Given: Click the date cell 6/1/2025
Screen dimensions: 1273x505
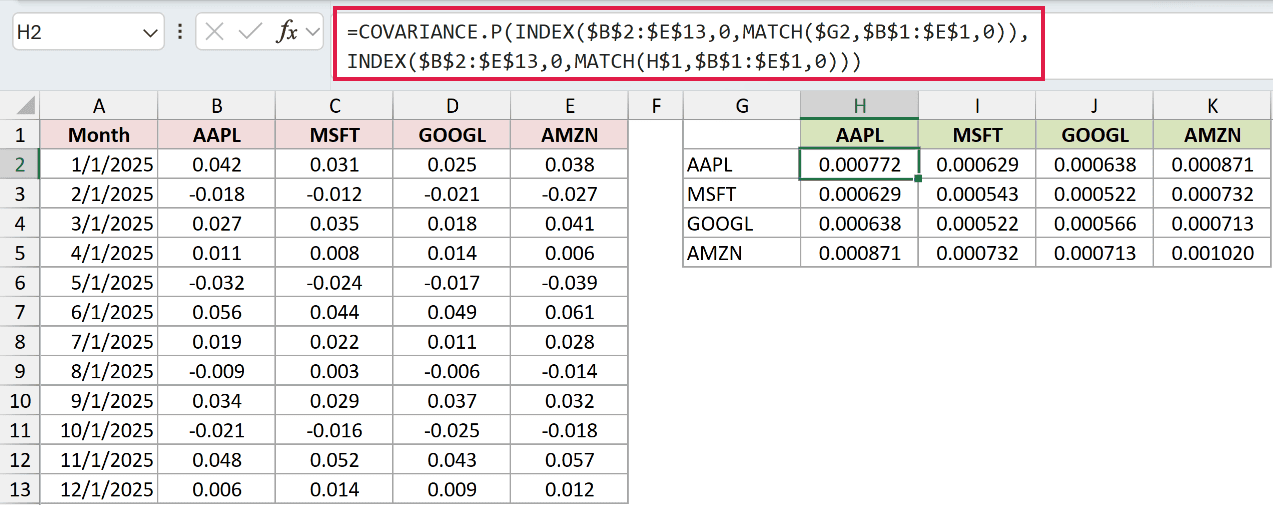Looking at the screenshot, I should coord(99,312).
